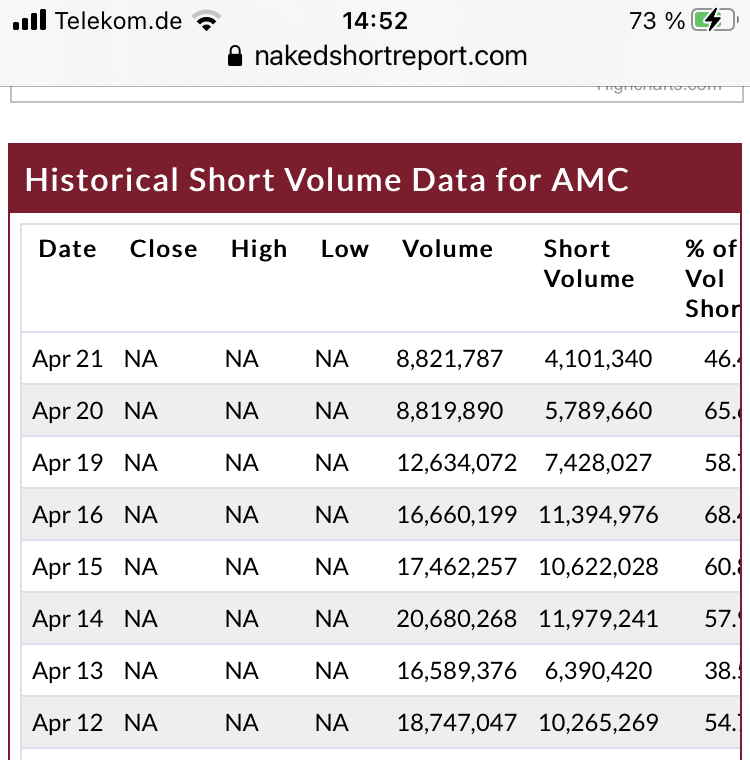Image resolution: width=750 pixels, height=760 pixels.
Task: Click Apr 19 short volume 7,428,027
Action: 598,463
